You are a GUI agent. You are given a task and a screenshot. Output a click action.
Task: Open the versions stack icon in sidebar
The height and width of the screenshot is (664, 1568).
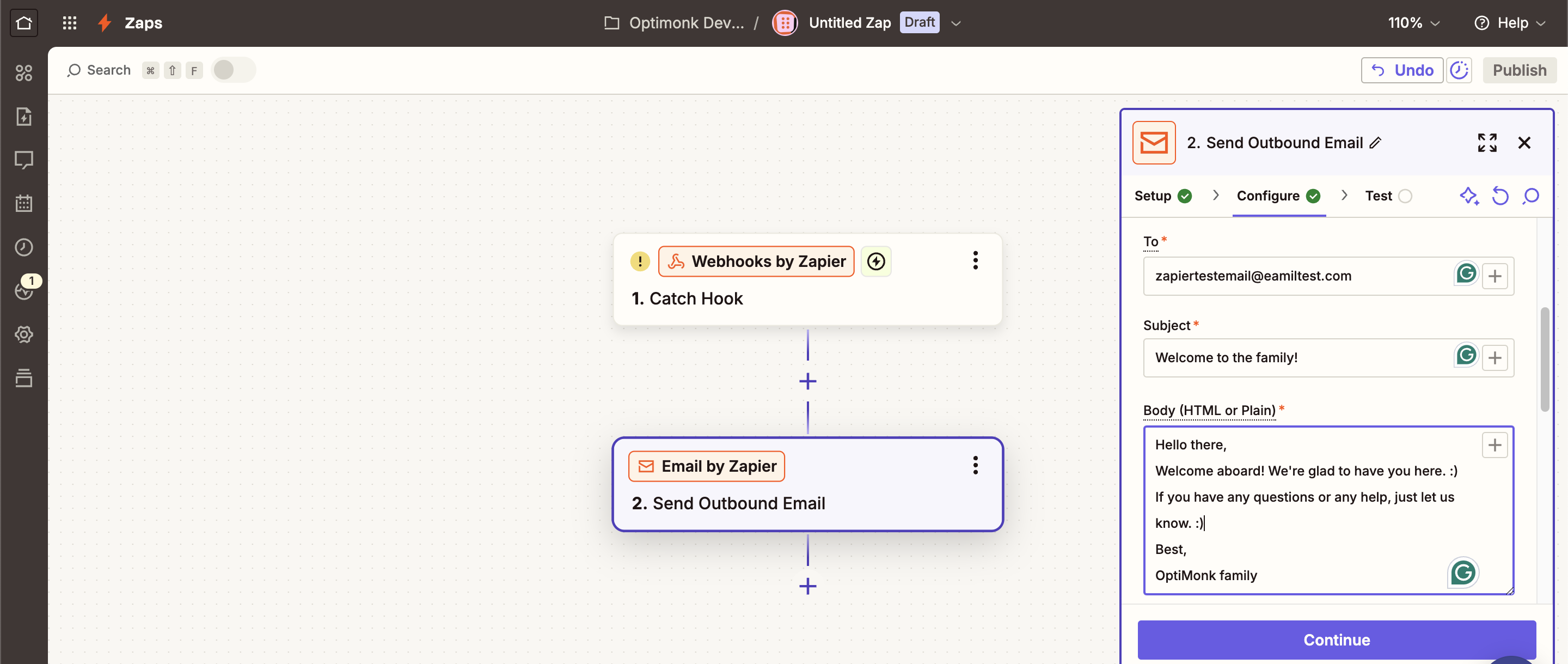(24, 377)
